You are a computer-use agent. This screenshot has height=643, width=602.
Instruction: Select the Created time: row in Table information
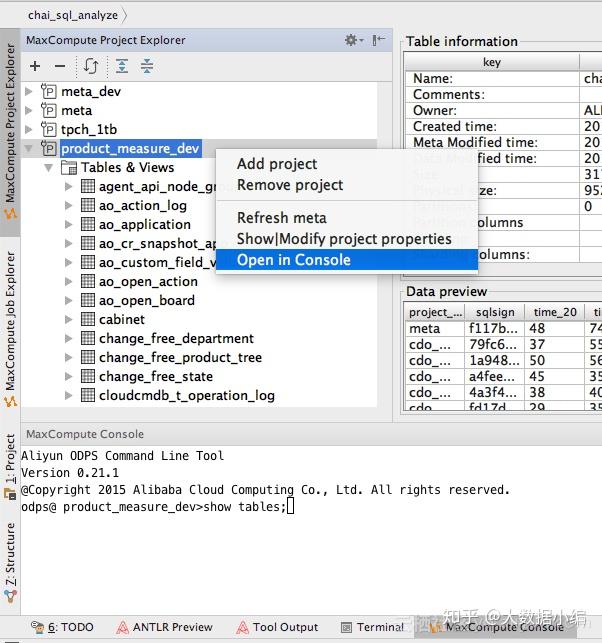[x=504, y=126]
